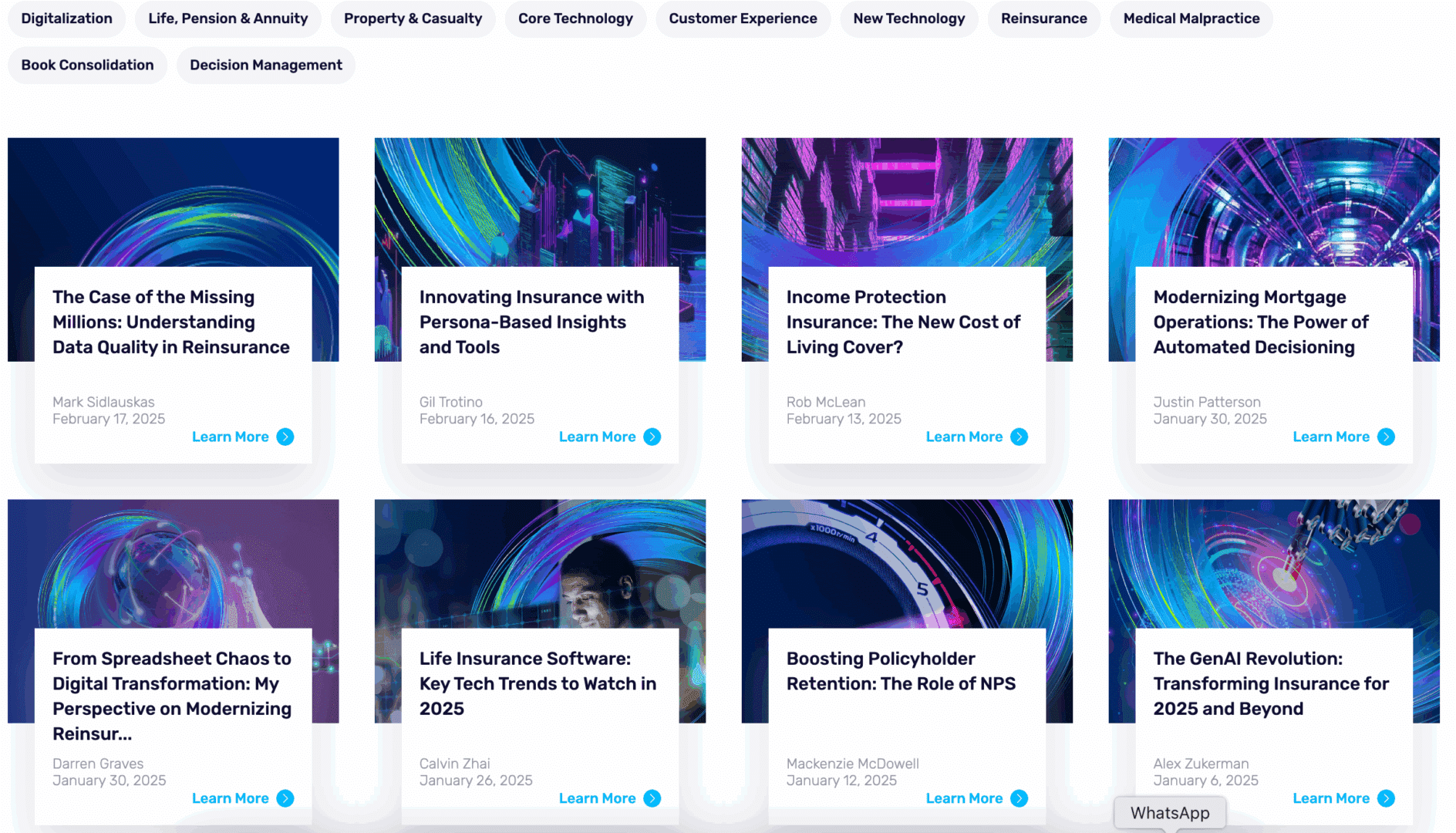Click arrow icon on Policyholder Retention card
1456x833 pixels.
(1020, 798)
